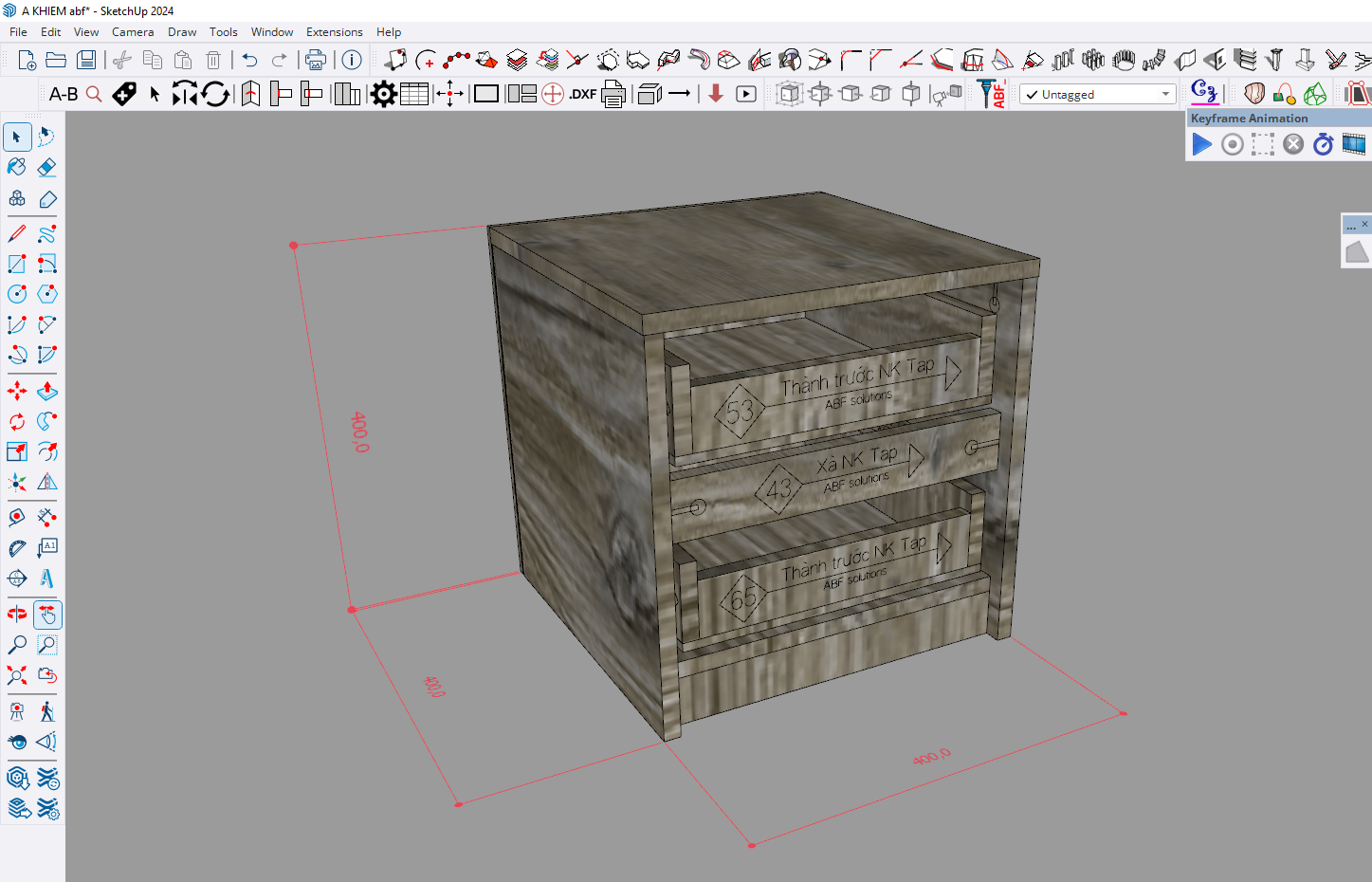Click the ABF drill bit icon
The image size is (1372, 882).
pyautogui.click(x=991, y=94)
